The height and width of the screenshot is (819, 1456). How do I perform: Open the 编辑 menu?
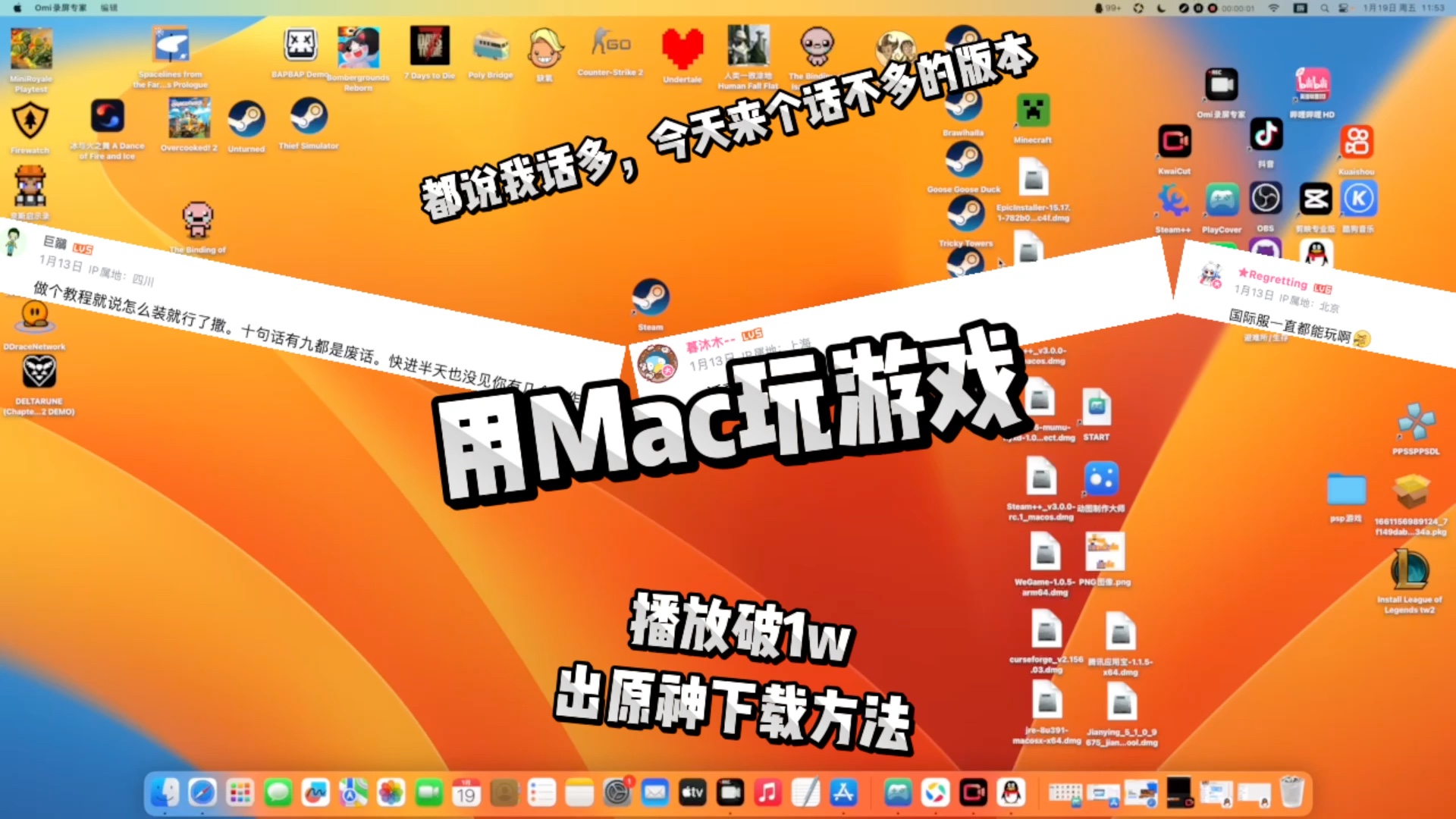109,8
